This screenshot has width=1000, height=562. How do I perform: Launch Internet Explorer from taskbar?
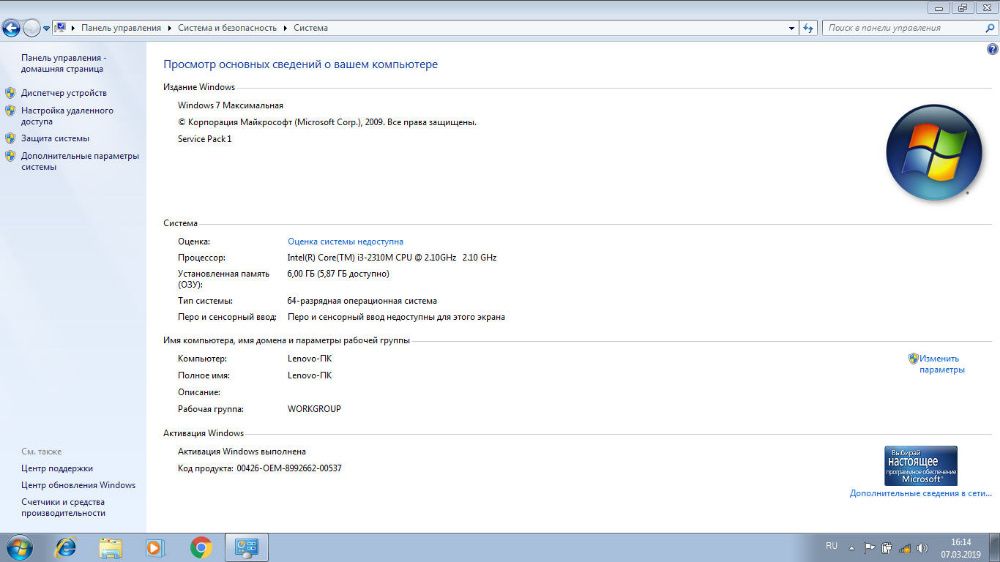tap(65, 548)
